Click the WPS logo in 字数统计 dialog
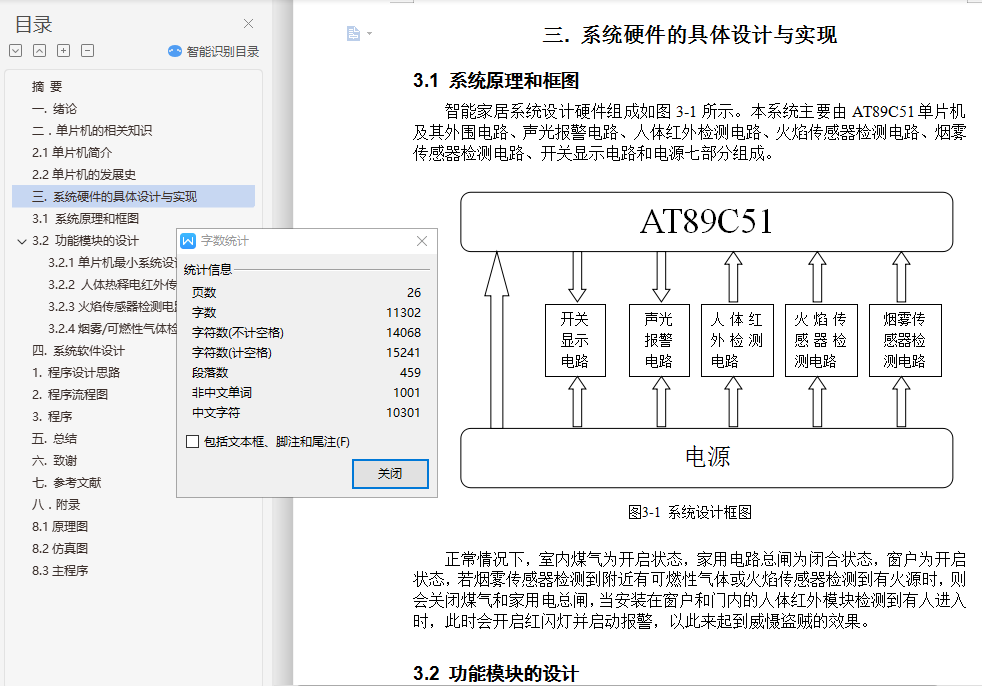 tap(188, 241)
